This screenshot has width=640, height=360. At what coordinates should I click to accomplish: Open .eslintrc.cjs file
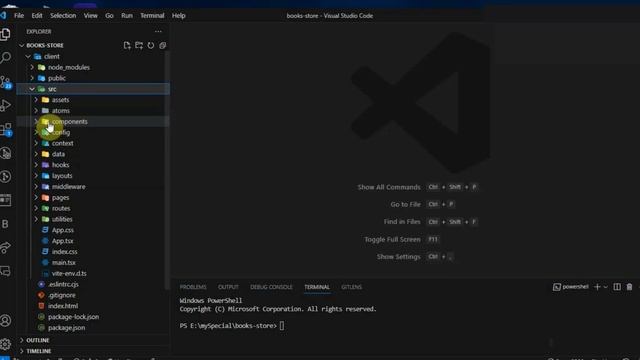click(63, 284)
